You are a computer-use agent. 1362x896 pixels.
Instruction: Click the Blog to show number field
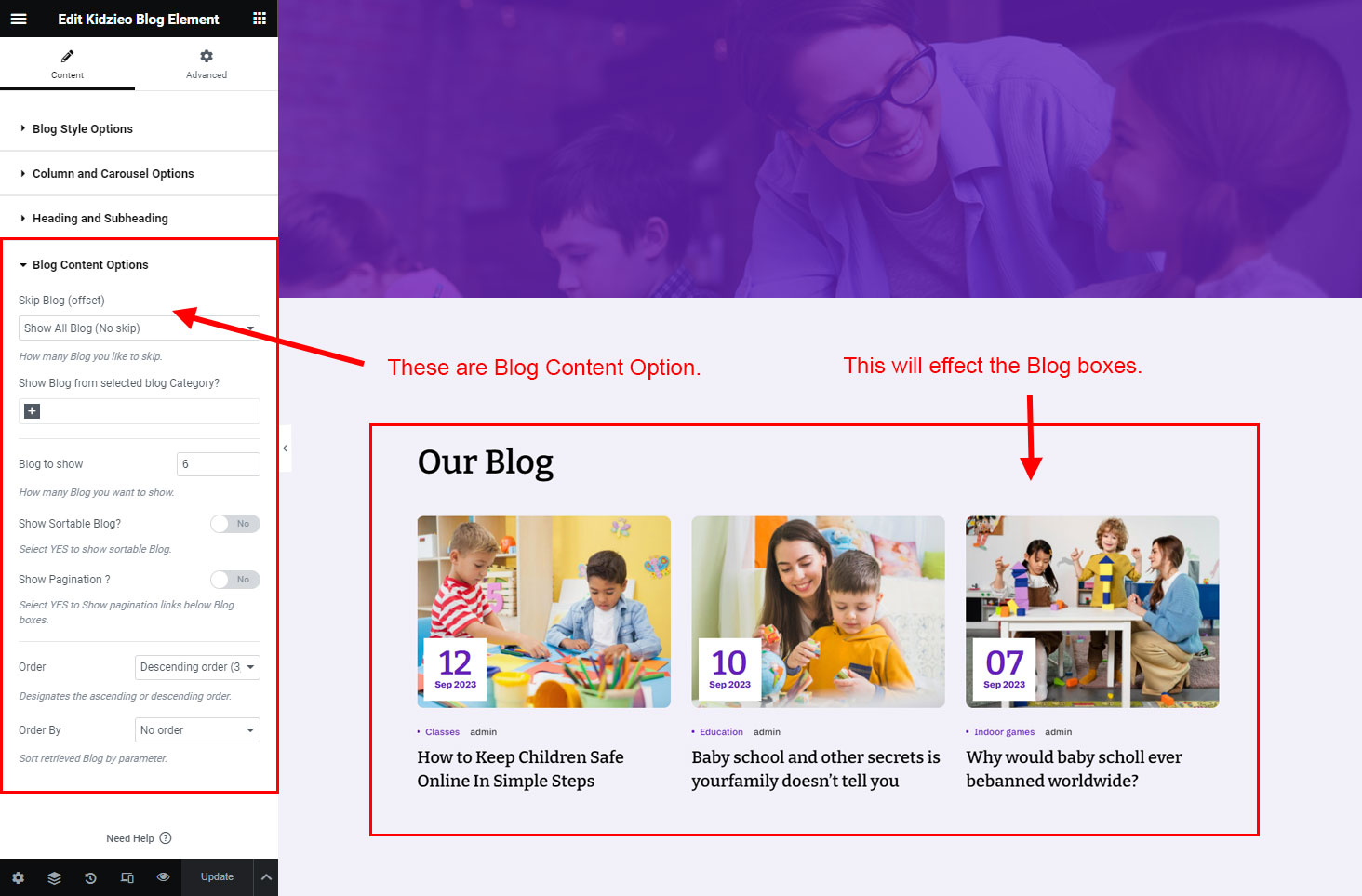point(218,464)
